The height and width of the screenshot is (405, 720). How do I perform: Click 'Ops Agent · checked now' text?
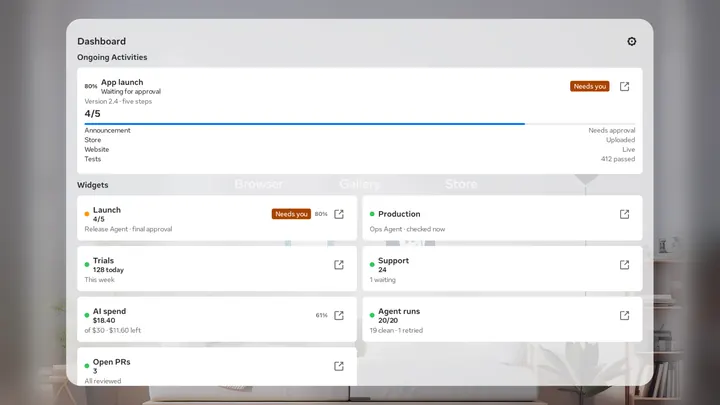(407, 229)
